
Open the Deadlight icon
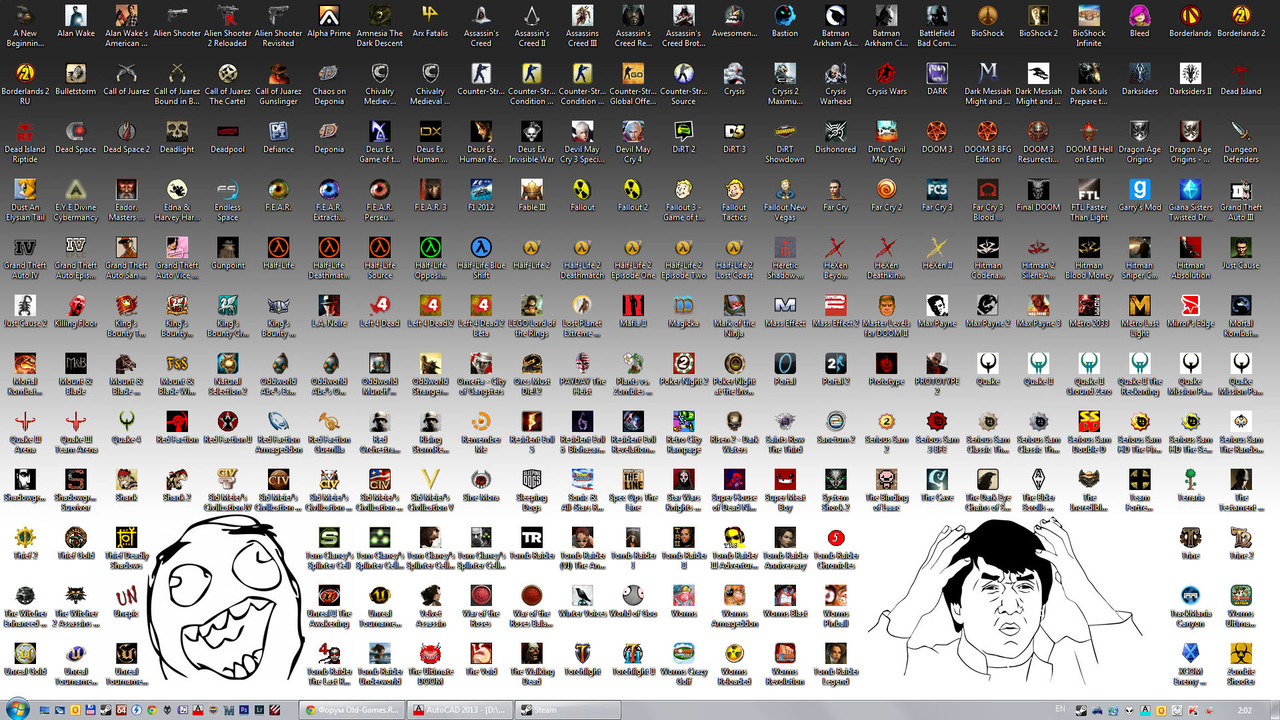(177, 138)
